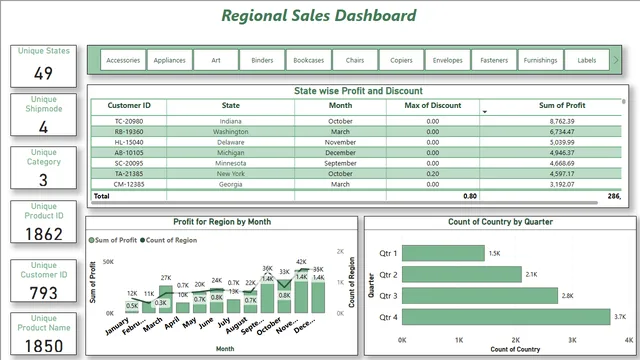Viewport: 640px width, 360px height.
Task: Filter dashboard by Bookcases
Action: (309, 60)
